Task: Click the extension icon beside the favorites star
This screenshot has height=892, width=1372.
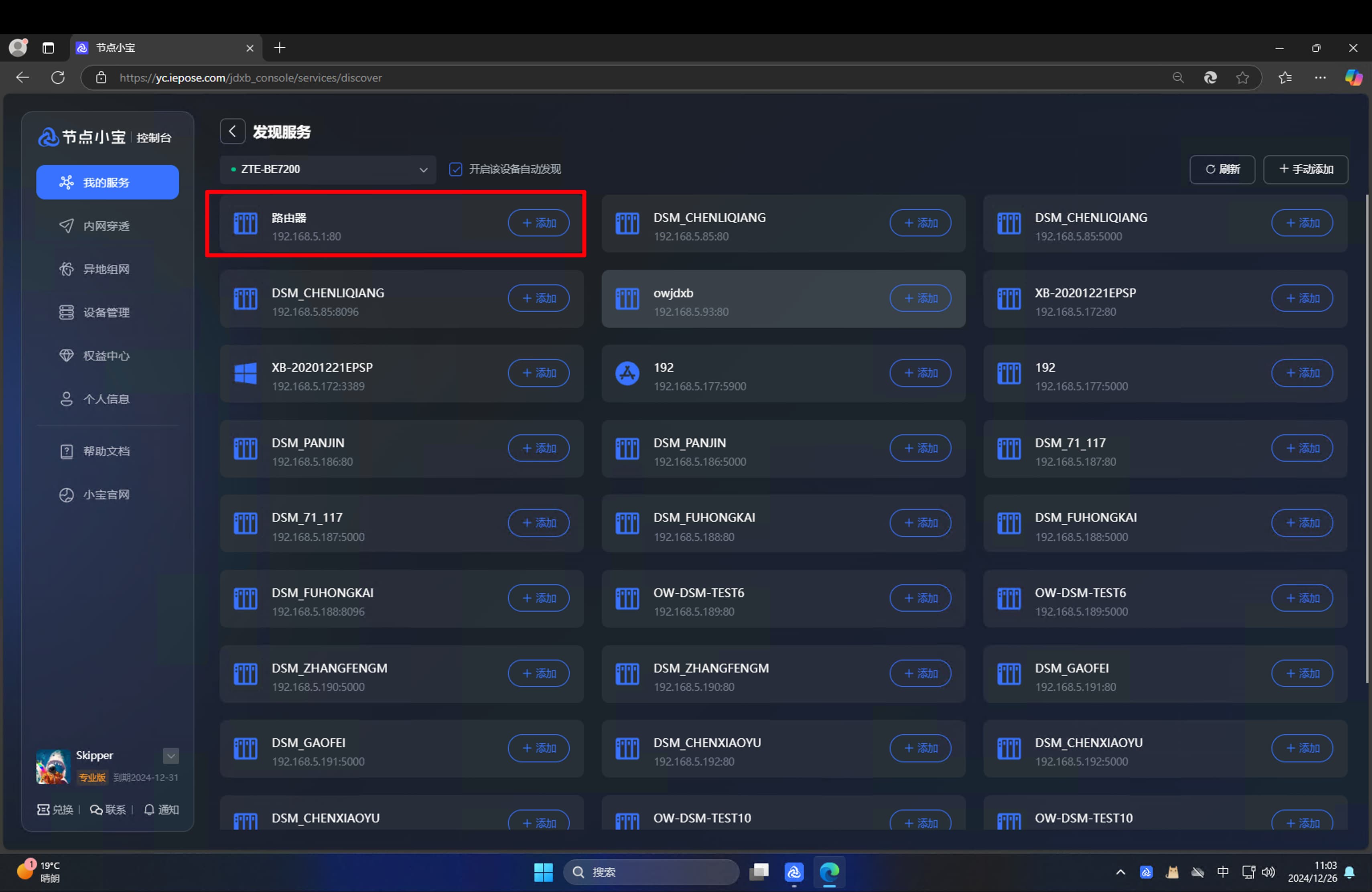Action: [x=1210, y=78]
